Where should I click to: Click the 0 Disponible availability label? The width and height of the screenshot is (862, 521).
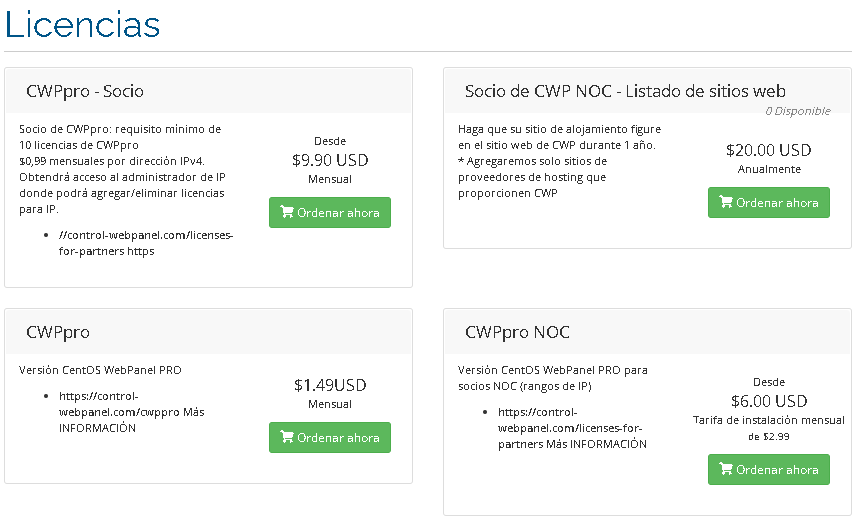point(798,111)
